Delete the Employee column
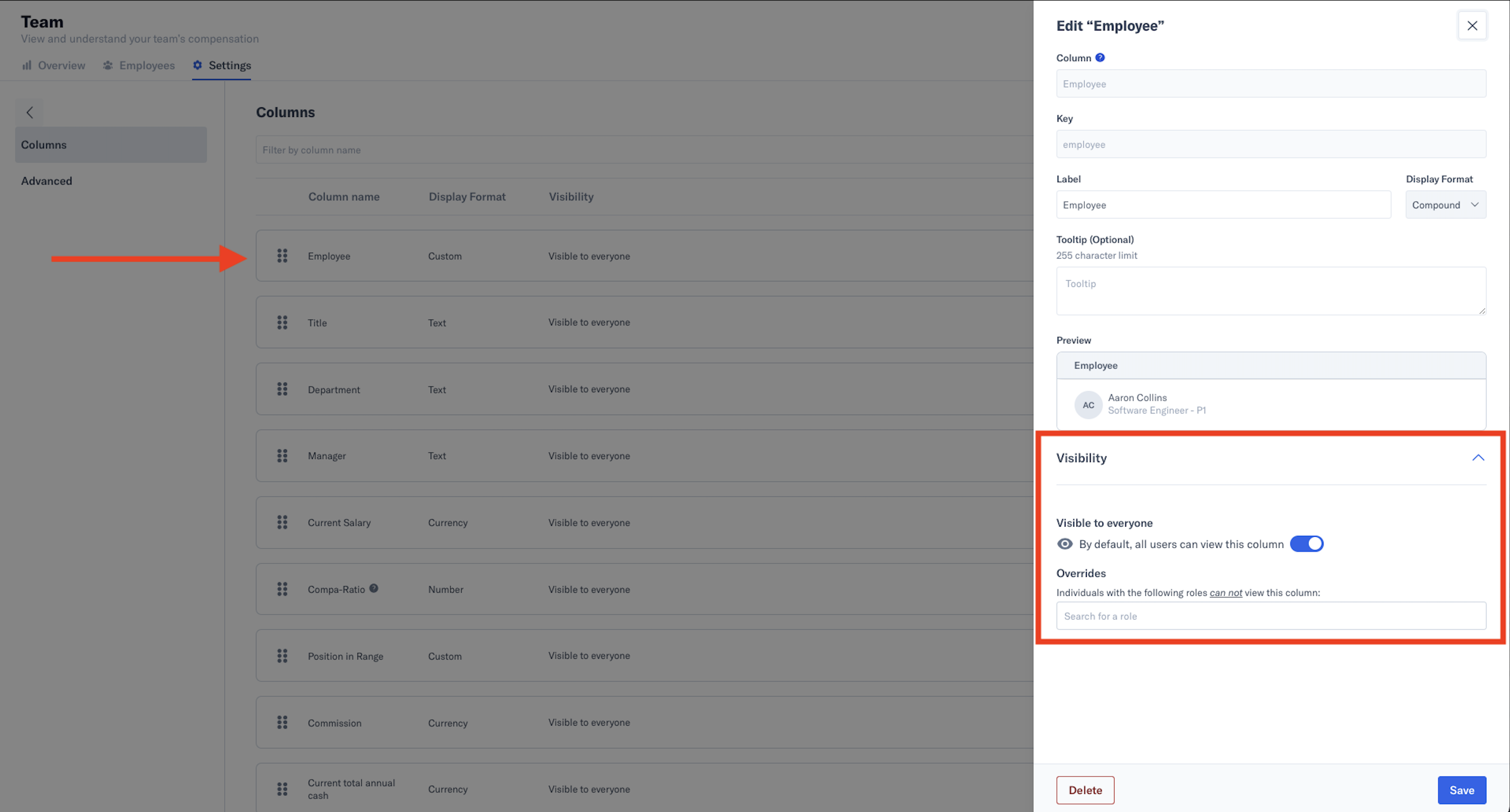The width and height of the screenshot is (1510, 812). [x=1085, y=790]
